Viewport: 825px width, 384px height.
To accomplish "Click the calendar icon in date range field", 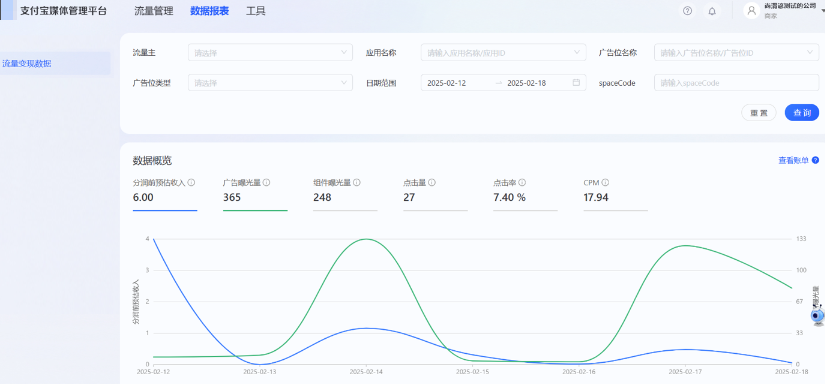I will point(576,83).
